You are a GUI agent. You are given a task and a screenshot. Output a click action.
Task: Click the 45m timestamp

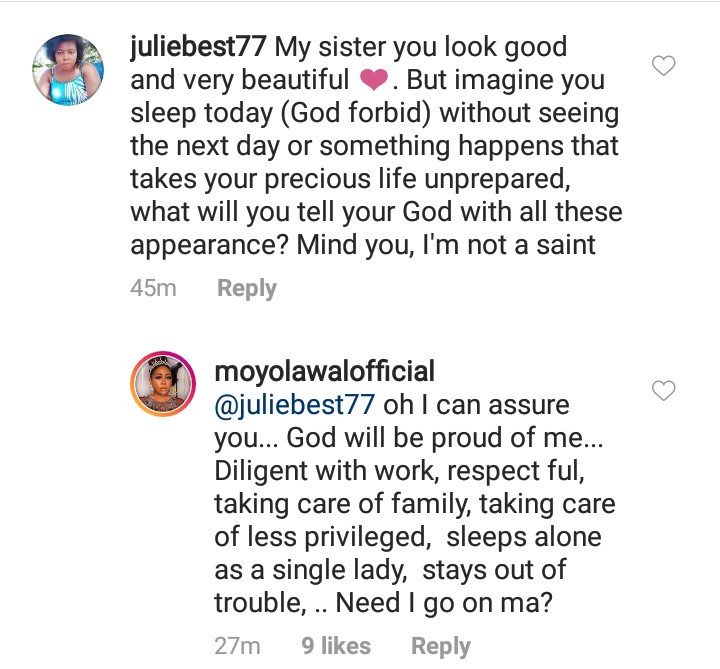(x=153, y=288)
